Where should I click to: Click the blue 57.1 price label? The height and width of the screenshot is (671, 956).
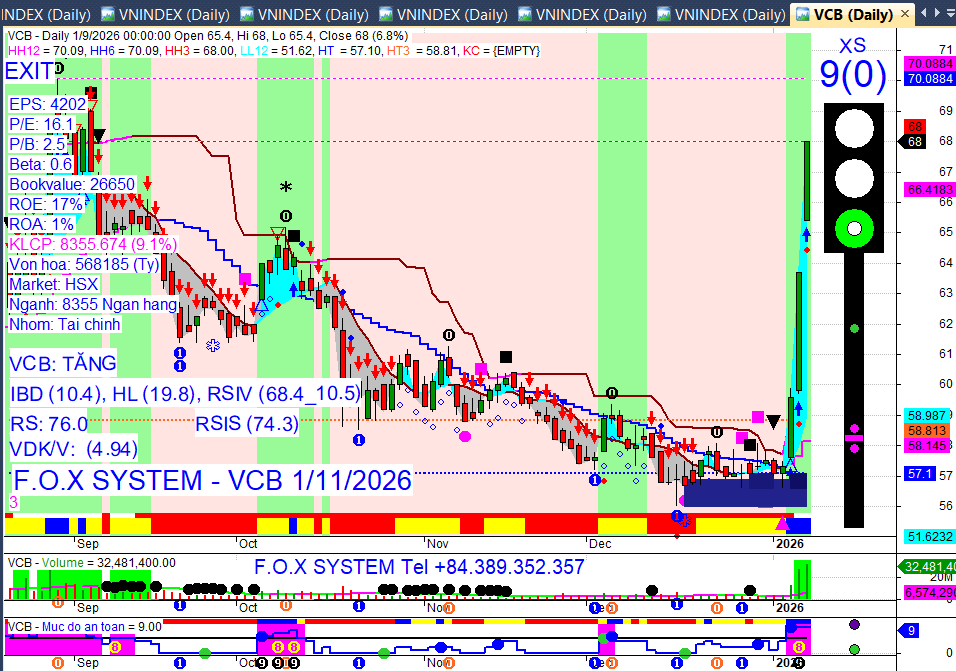919,474
